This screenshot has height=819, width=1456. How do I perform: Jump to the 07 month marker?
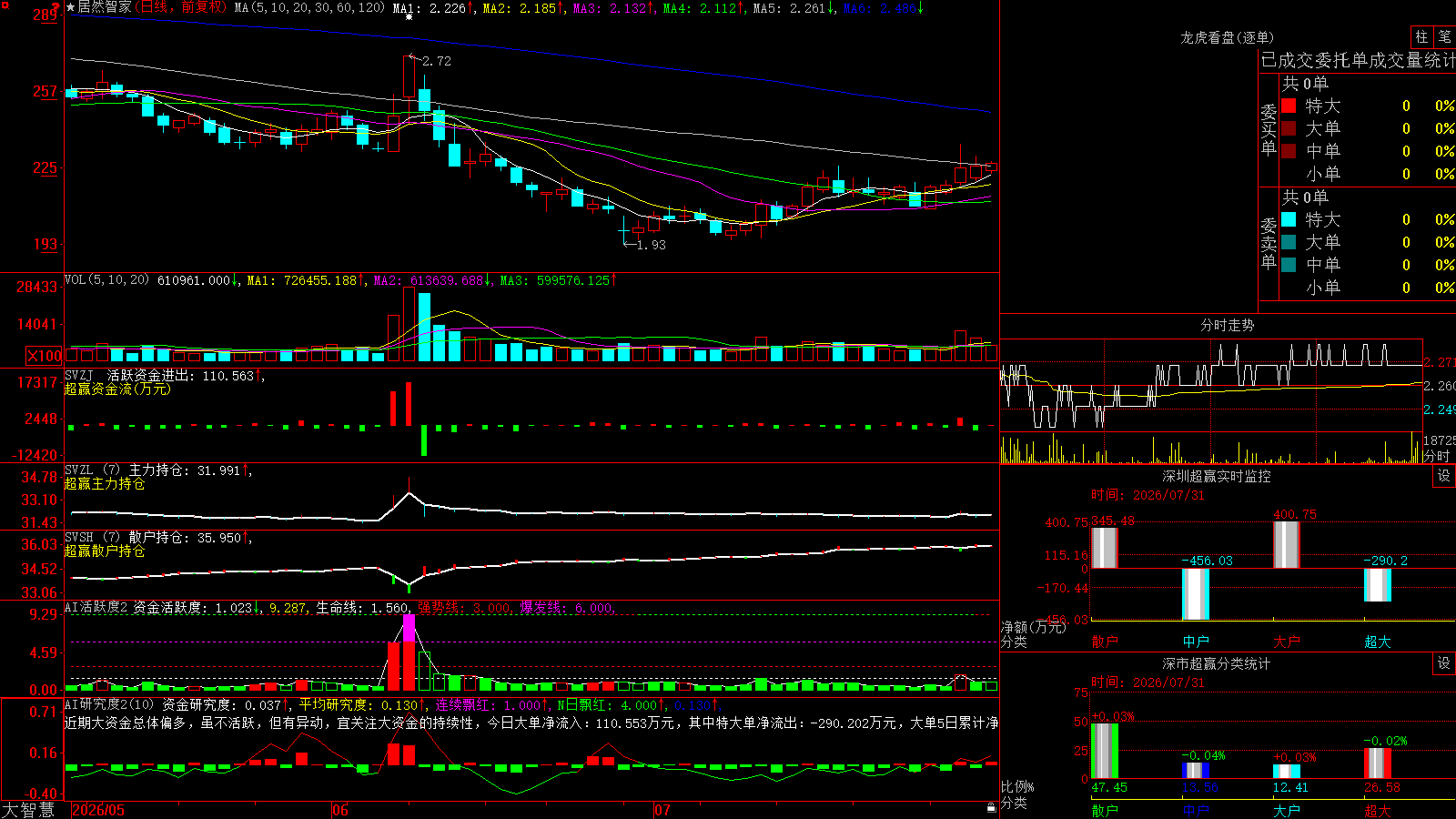click(x=662, y=810)
